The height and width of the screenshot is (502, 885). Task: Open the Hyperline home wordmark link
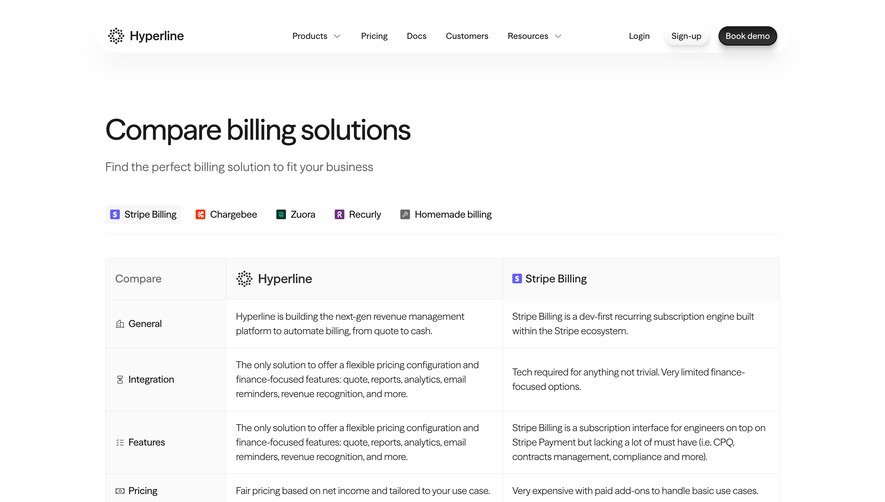tap(156, 36)
